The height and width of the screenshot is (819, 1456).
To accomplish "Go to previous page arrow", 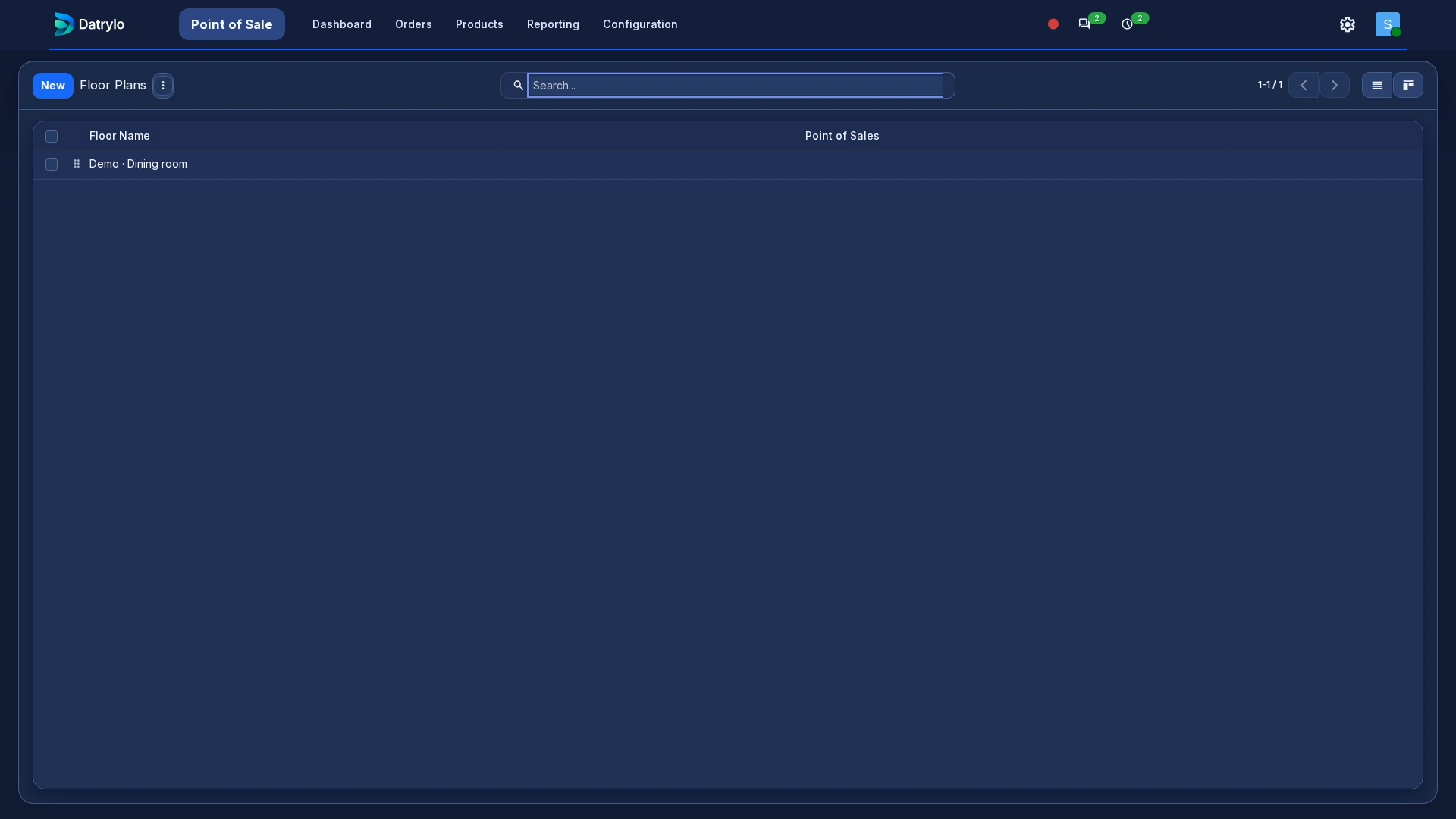I will 1304,86.
